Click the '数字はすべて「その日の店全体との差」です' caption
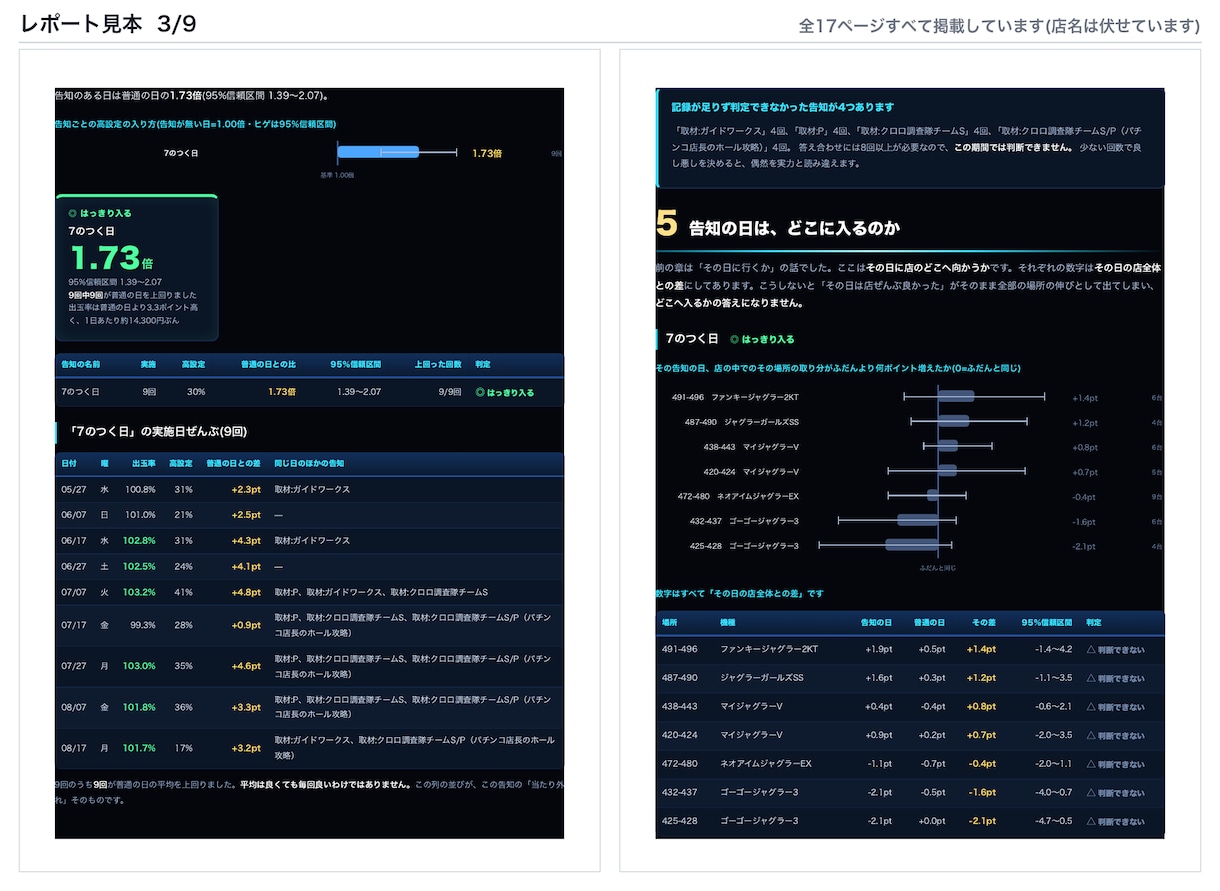This screenshot has width=1220, height=891. pos(740,593)
